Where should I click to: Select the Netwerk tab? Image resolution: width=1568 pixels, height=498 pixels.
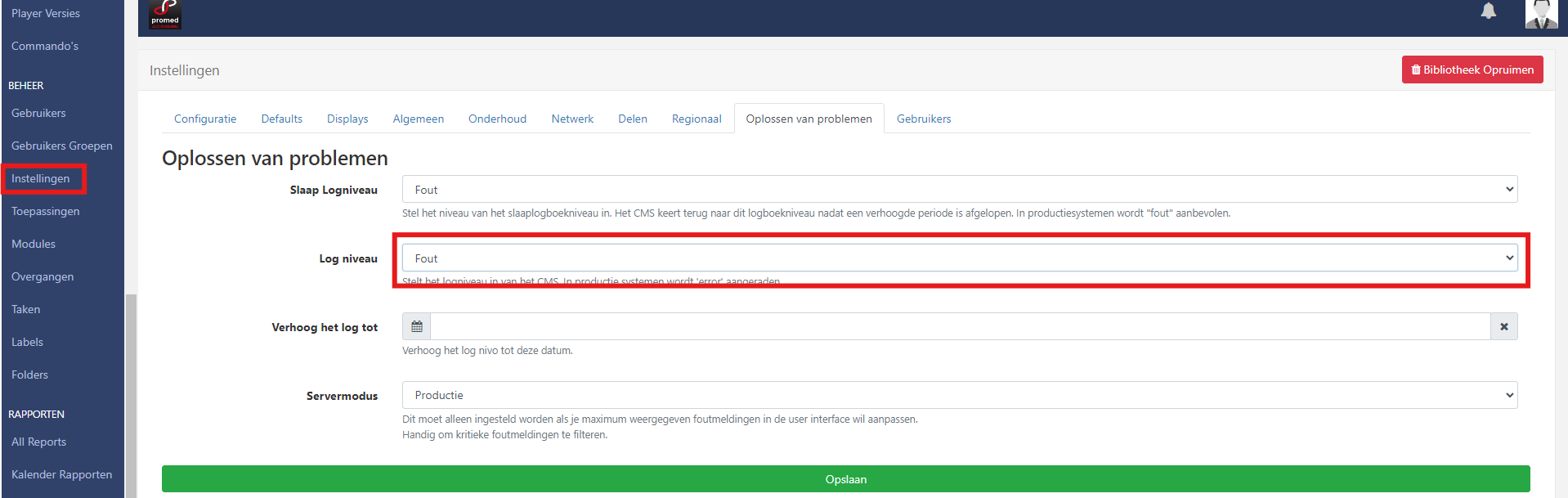tap(572, 119)
